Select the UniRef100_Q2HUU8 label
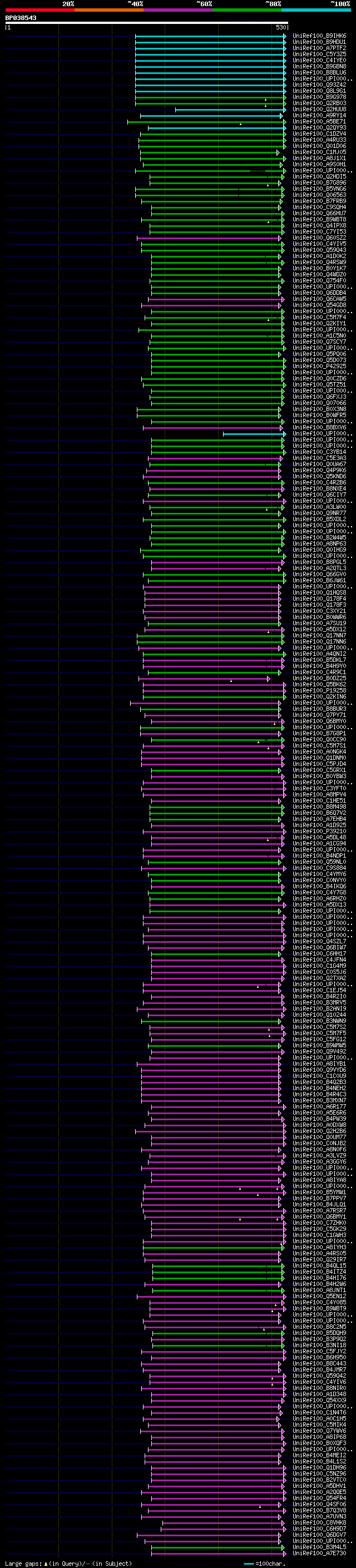This screenshot has width=356, height=1568. click(x=319, y=110)
